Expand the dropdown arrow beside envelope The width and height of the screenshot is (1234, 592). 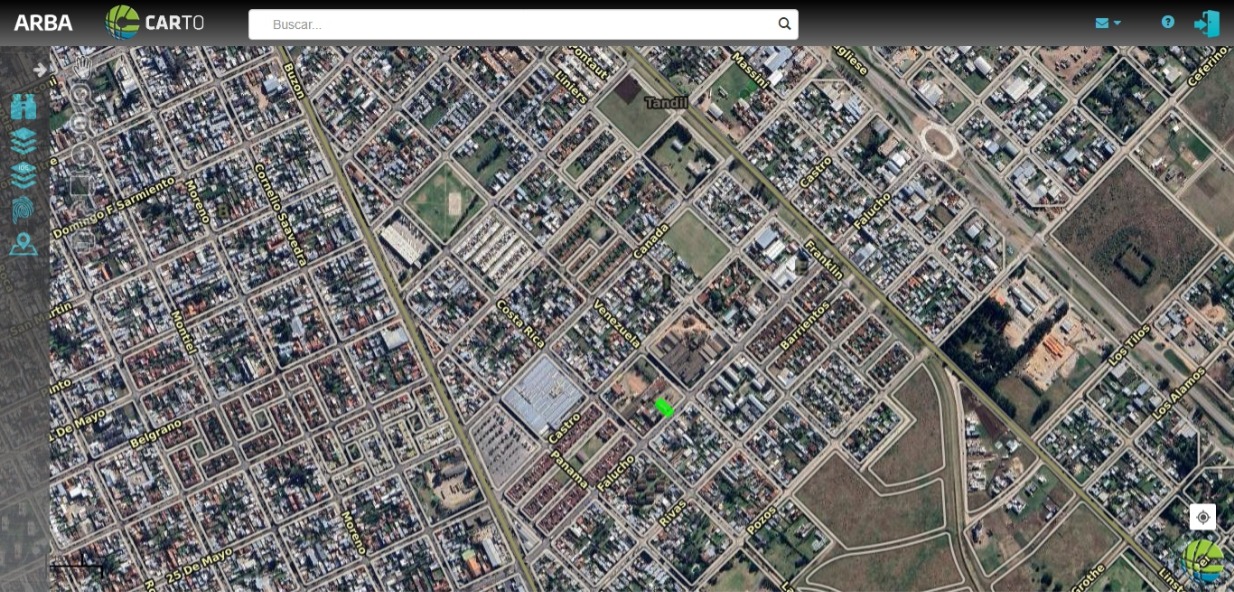coord(1117,23)
